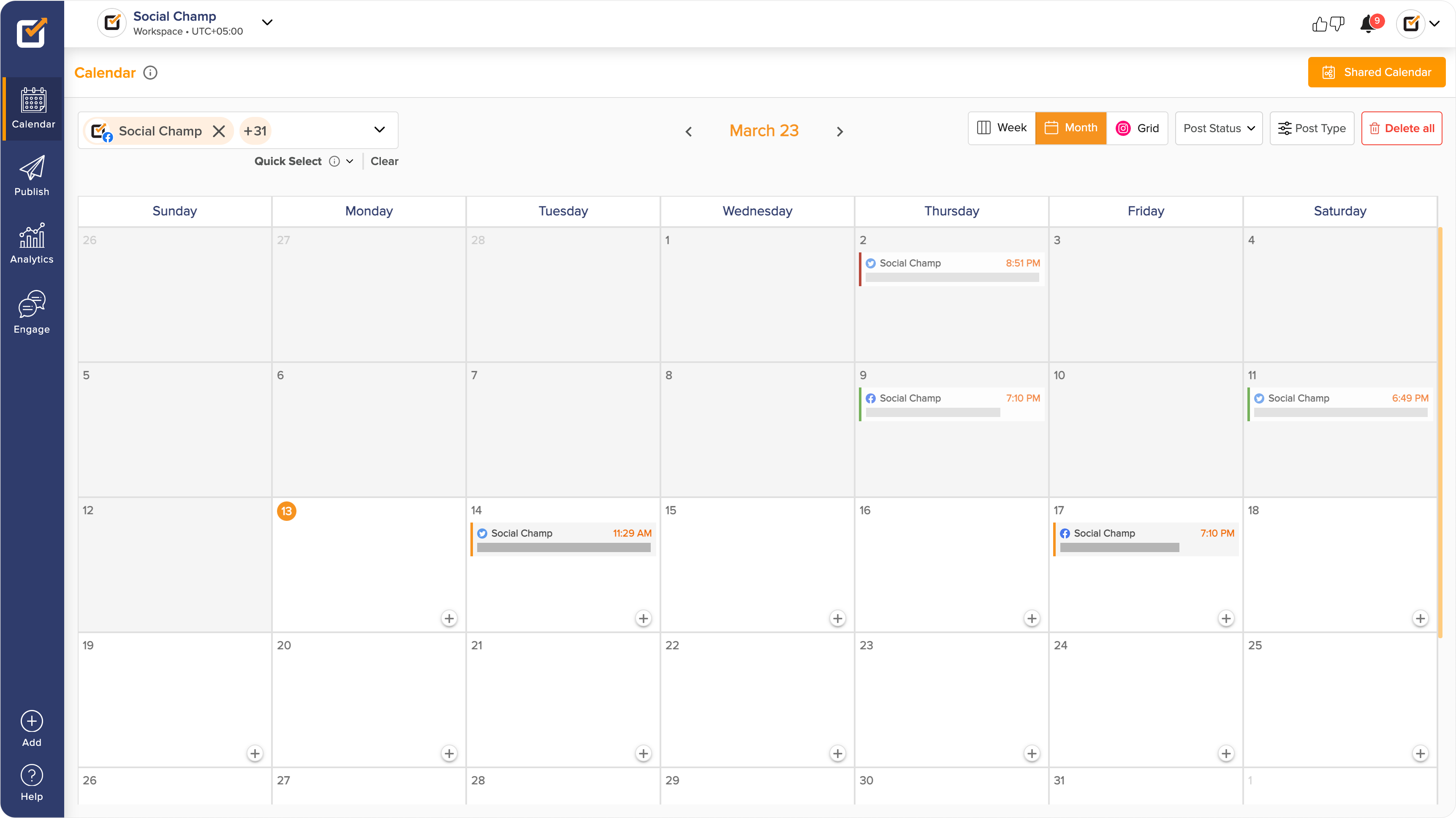Select today's highlighted date 13
1456x818 pixels.
287,511
